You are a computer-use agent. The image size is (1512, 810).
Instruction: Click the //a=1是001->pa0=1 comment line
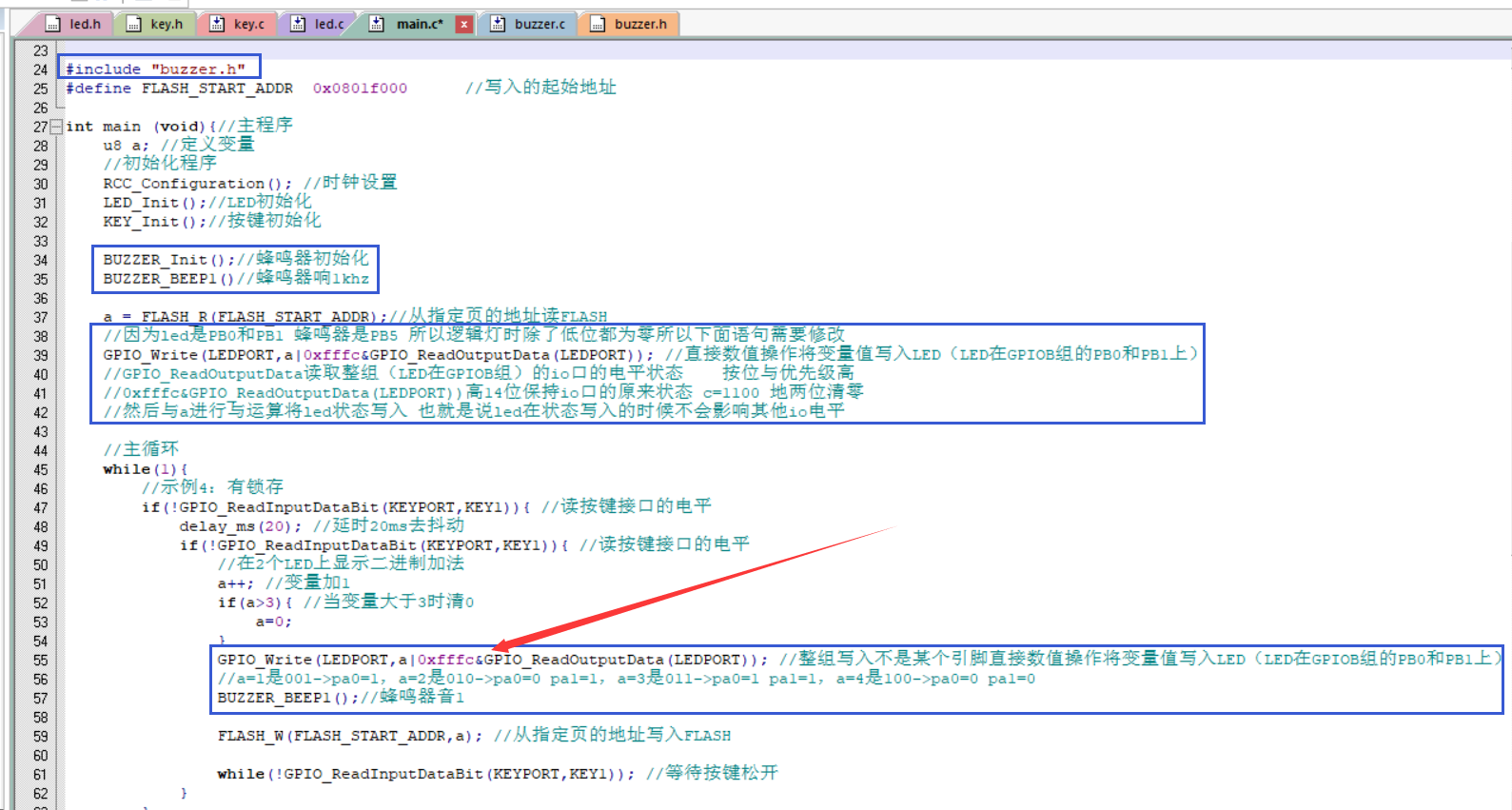pos(626,678)
